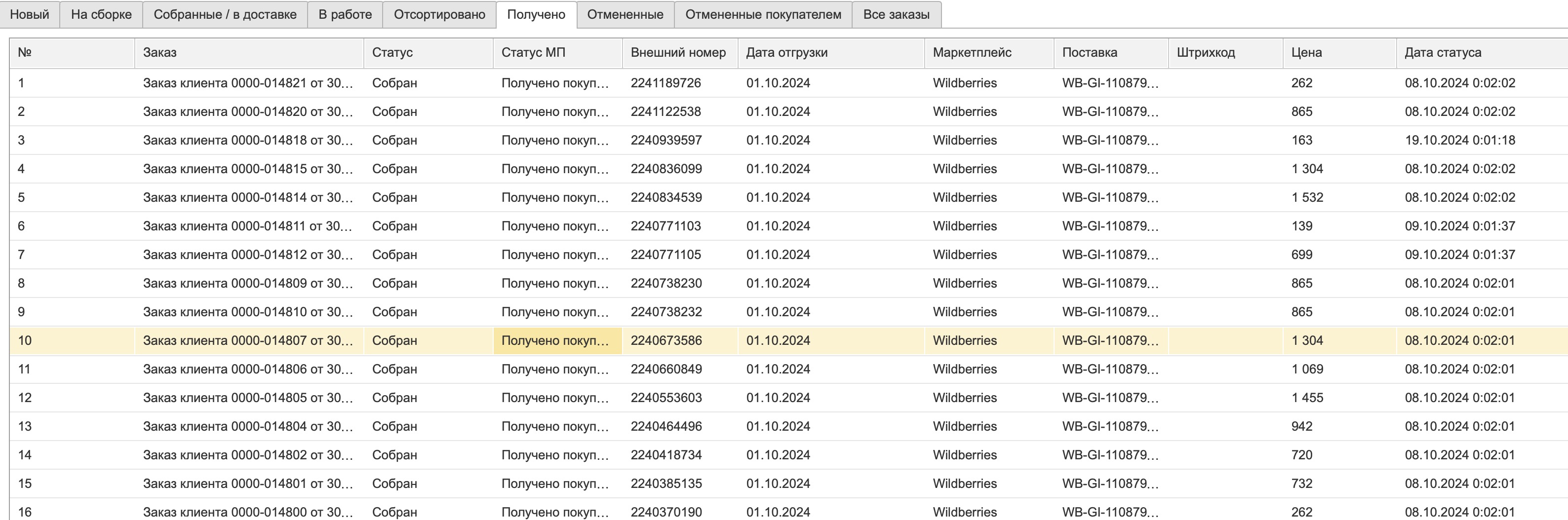Select order 0000-014807 in row 10
This screenshot has width=1568, height=520.
249,340
